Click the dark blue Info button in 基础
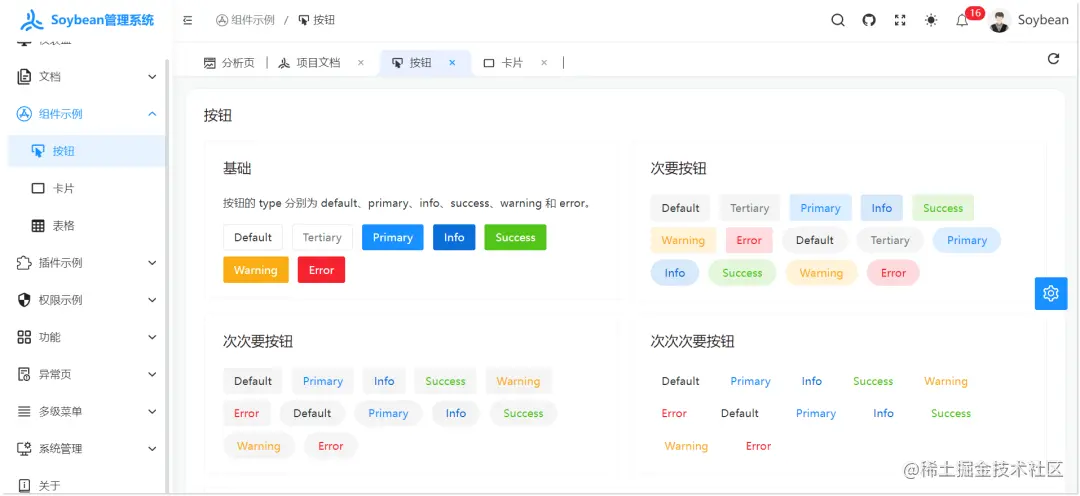The image size is (1080, 496). click(454, 237)
